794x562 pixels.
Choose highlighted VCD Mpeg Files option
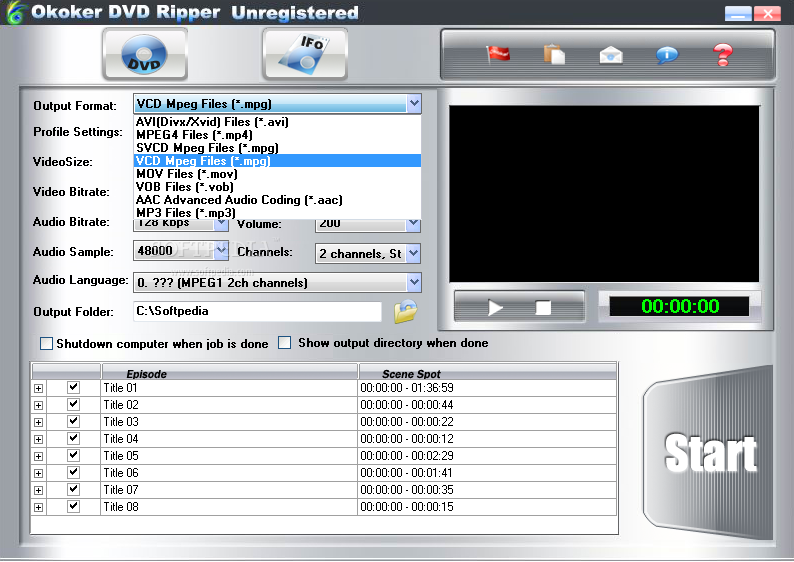point(277,161)
